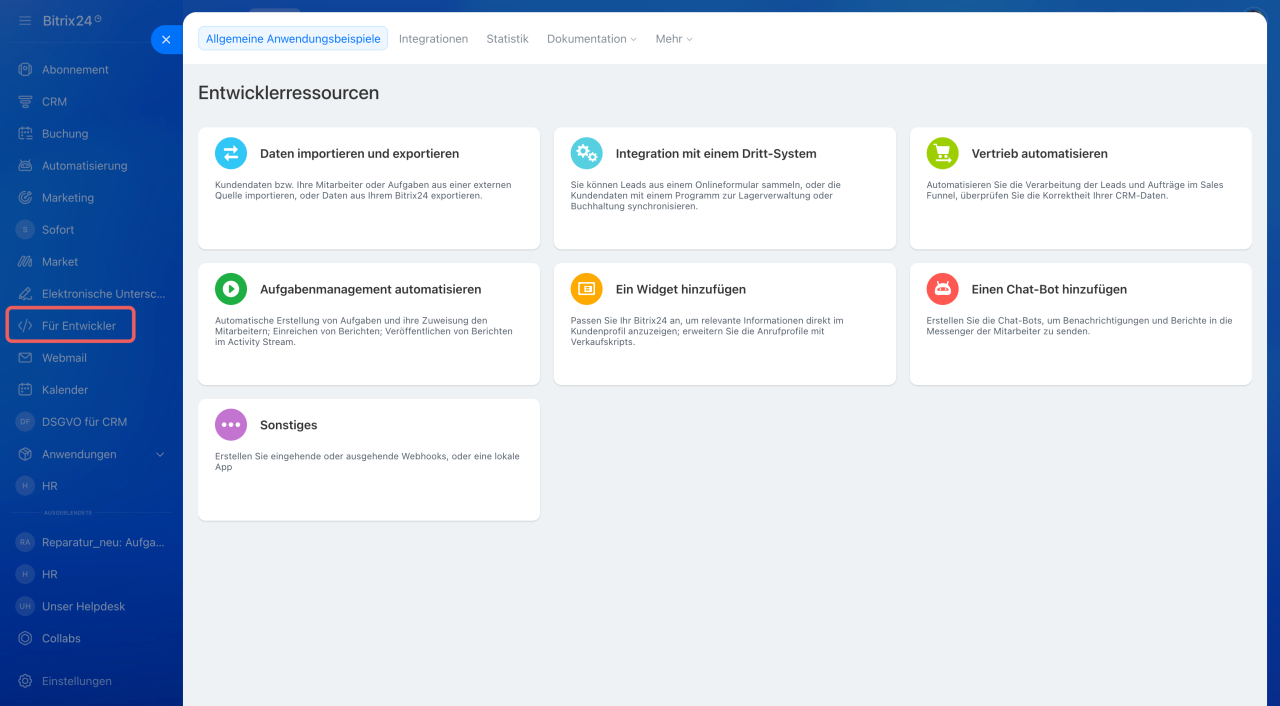The image size is (1280, 706).
Task: Go to Abonnement in sidebar
Action: [x=75, y=70]
